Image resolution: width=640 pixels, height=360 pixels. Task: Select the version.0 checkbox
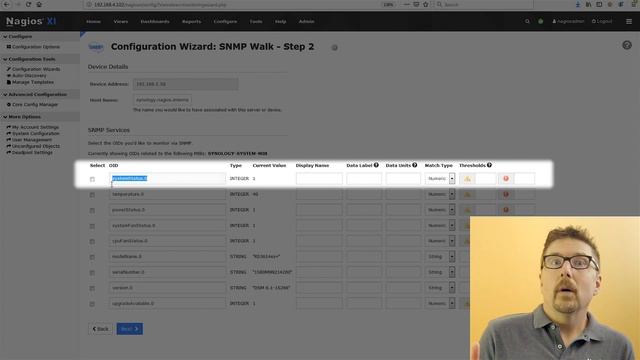coord(92,288)
